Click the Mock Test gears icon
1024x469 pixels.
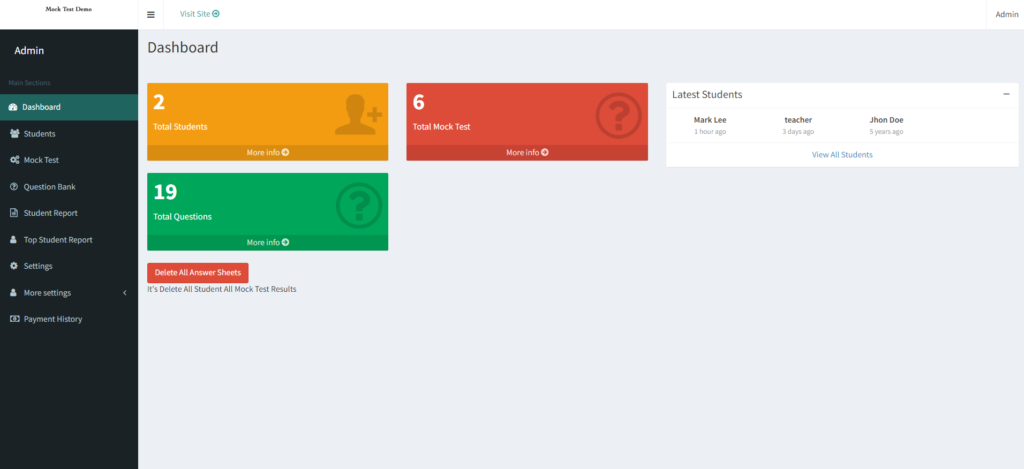point(13,160)
